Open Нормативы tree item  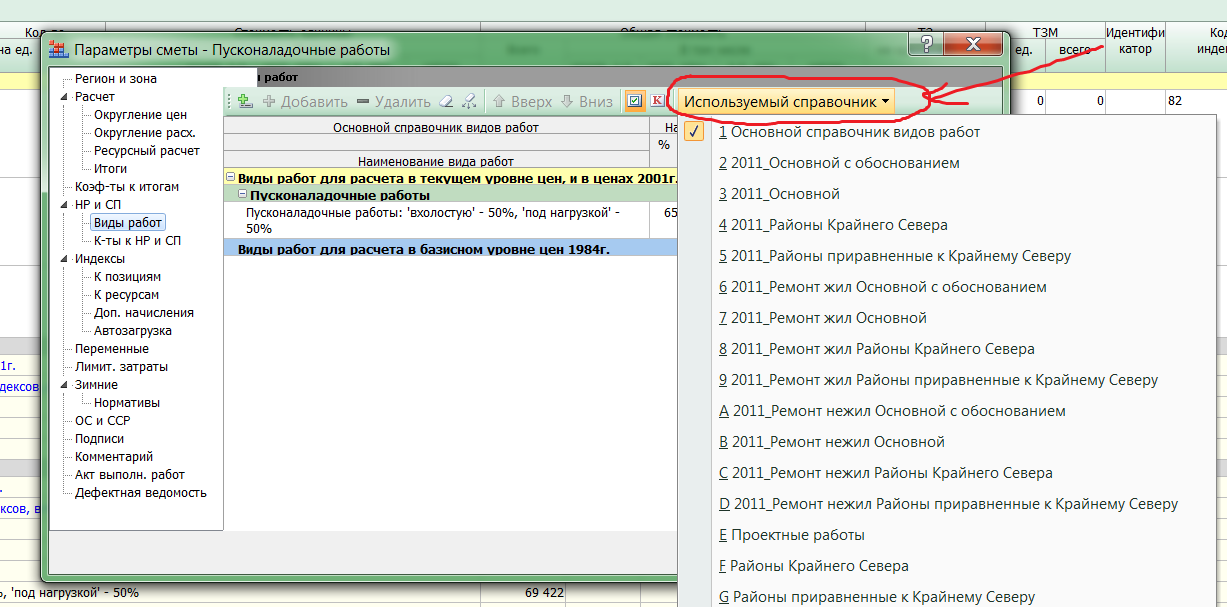(127, 403)
